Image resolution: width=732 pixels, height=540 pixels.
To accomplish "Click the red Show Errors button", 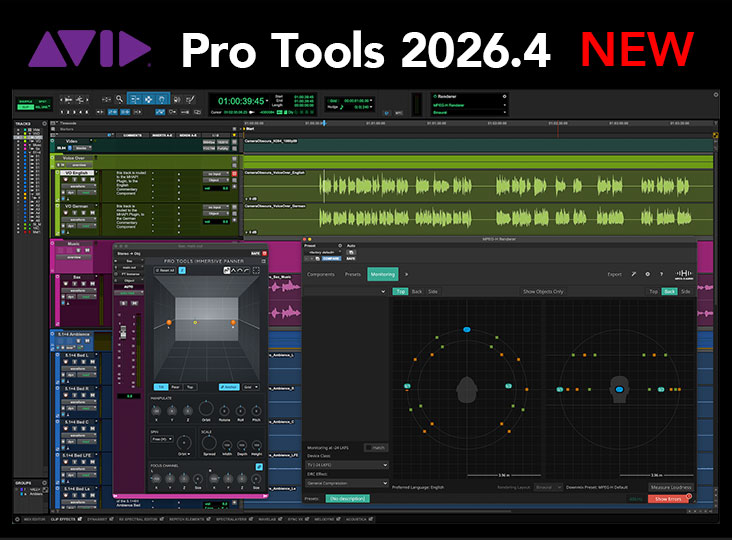I will click(670, 498).
